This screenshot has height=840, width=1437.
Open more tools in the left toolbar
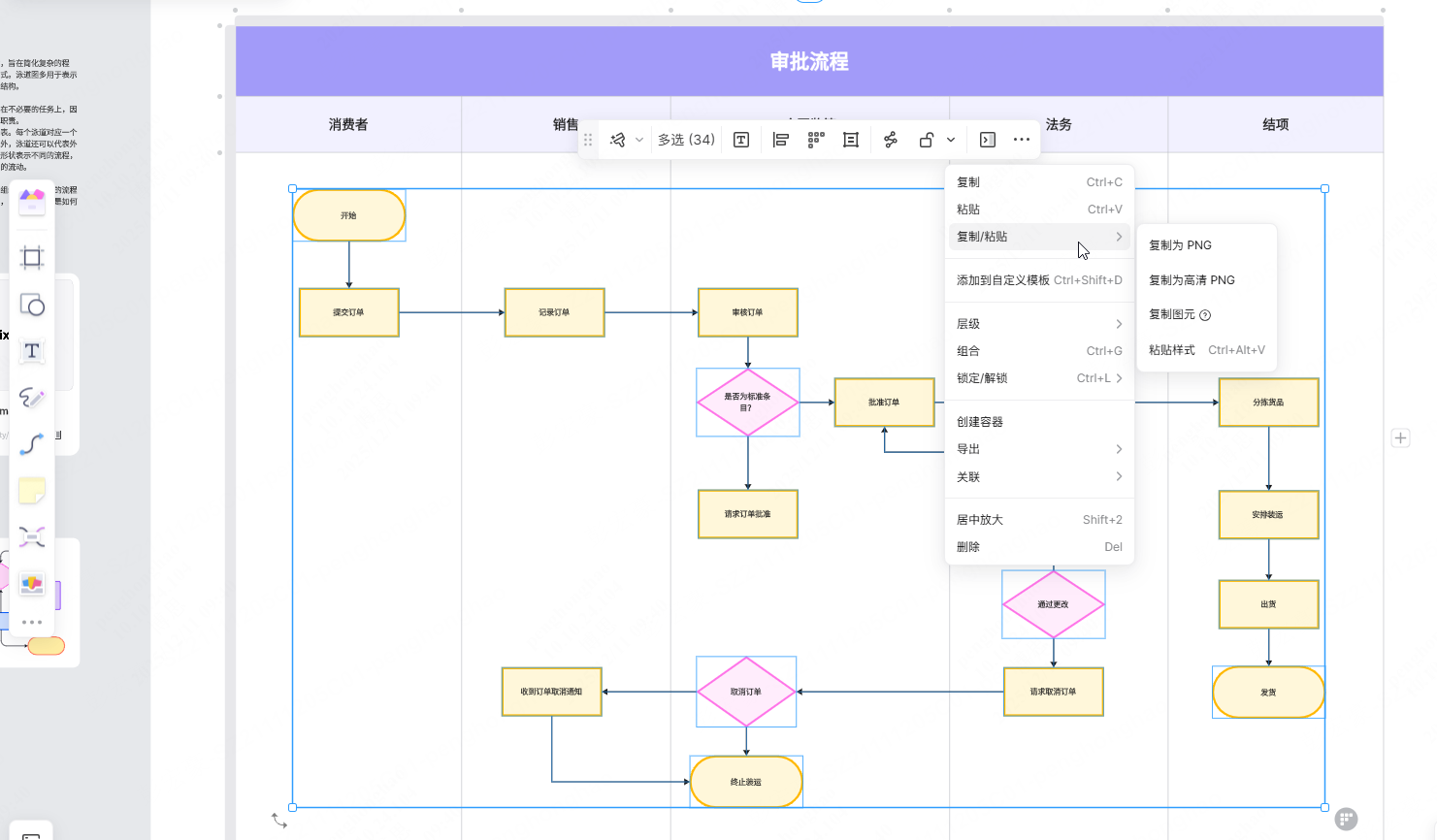coord(32,622)
